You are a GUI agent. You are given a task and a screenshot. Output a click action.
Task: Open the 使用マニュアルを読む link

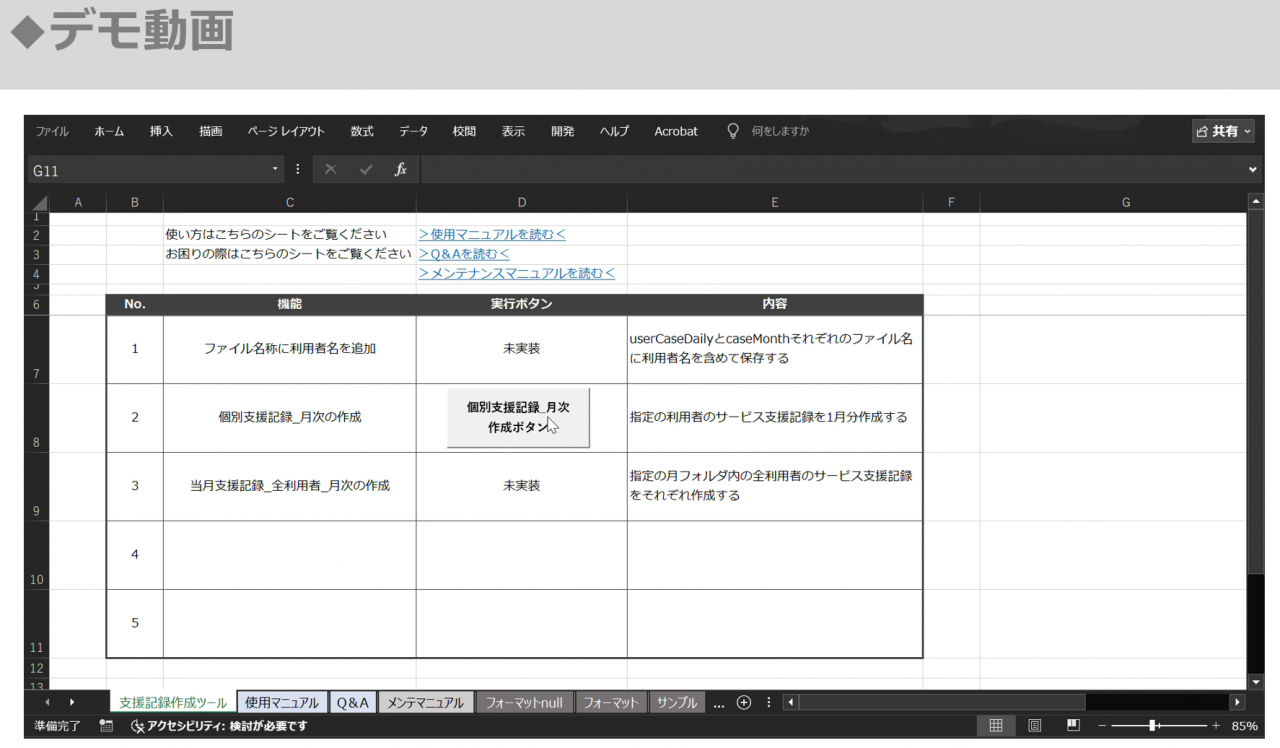[492, 235]
